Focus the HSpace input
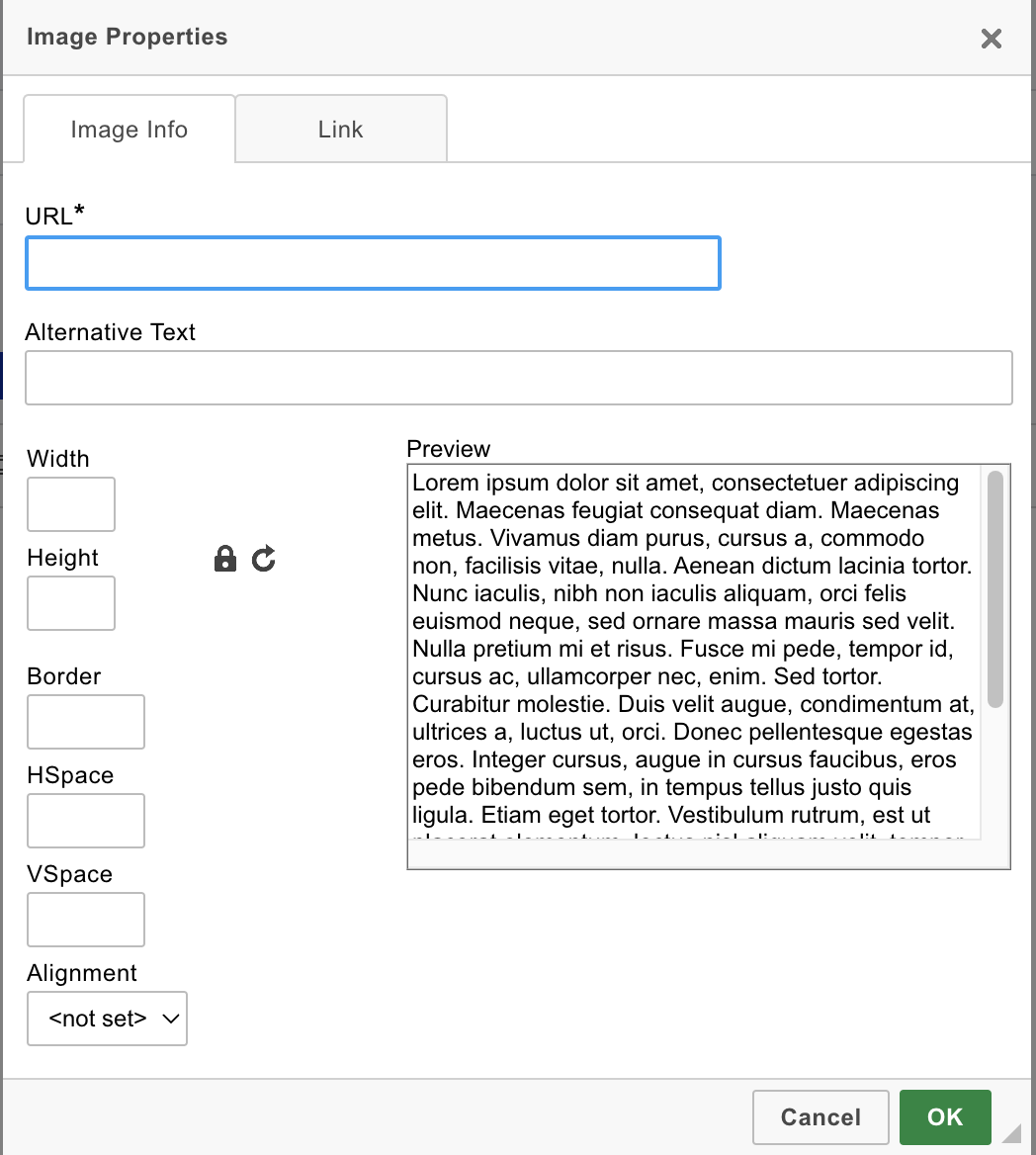 85,821
